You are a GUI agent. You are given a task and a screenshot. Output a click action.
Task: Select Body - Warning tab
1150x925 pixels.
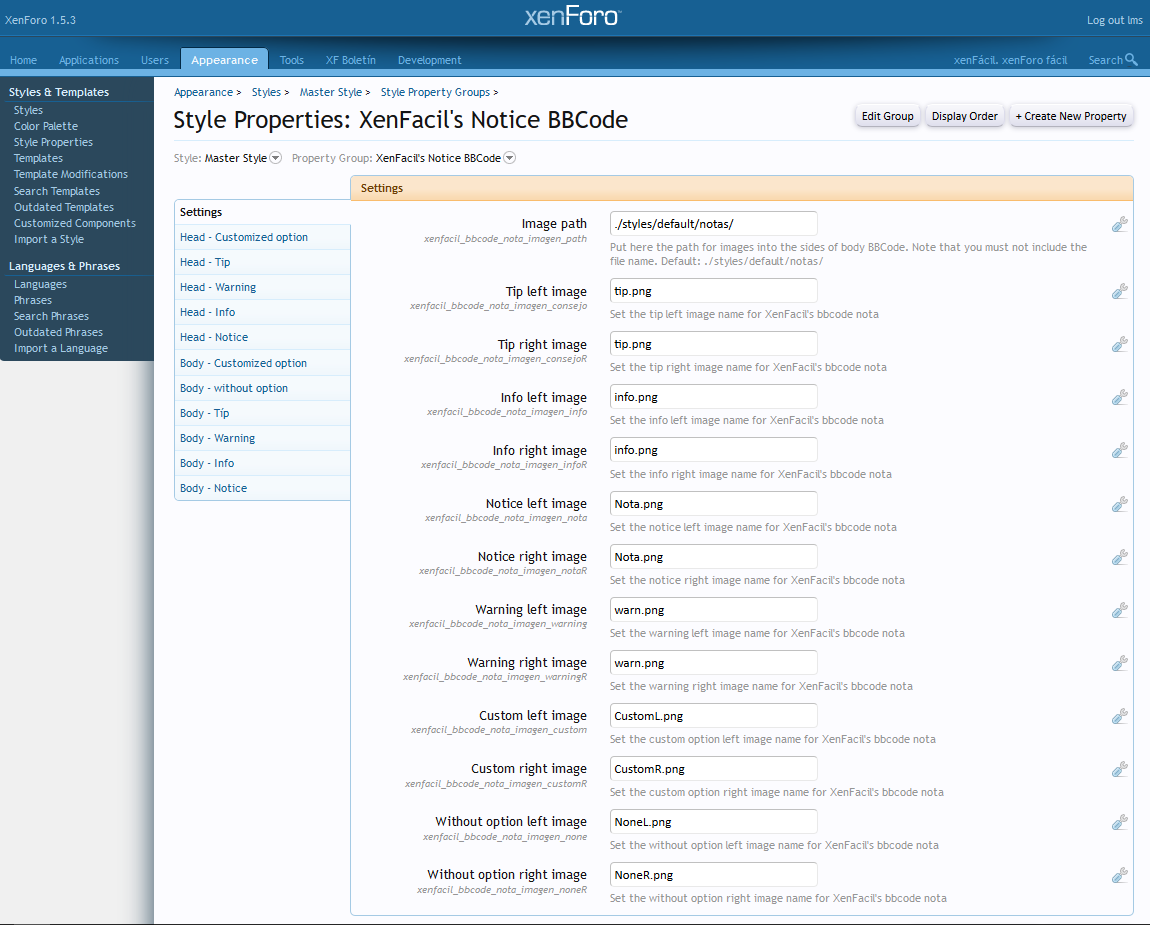(x=263, y=438)
